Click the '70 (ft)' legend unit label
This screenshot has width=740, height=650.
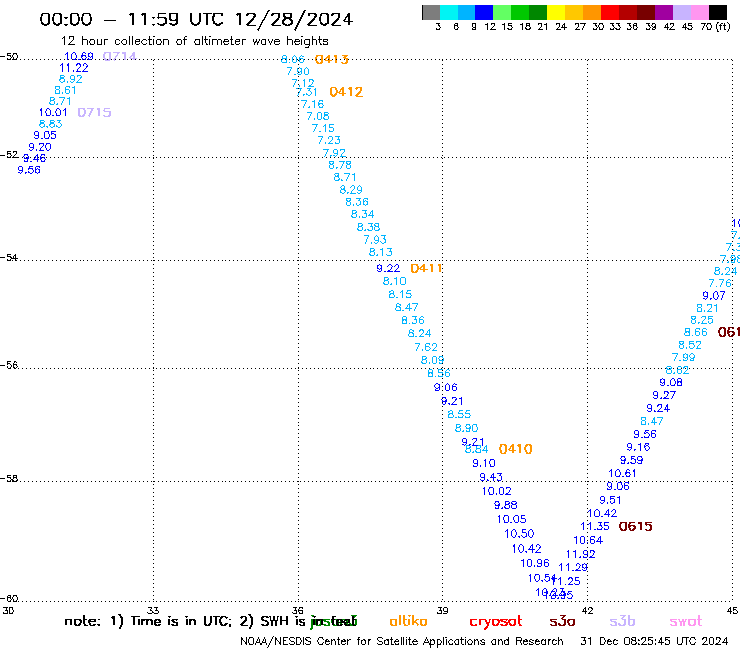(715, 27)
